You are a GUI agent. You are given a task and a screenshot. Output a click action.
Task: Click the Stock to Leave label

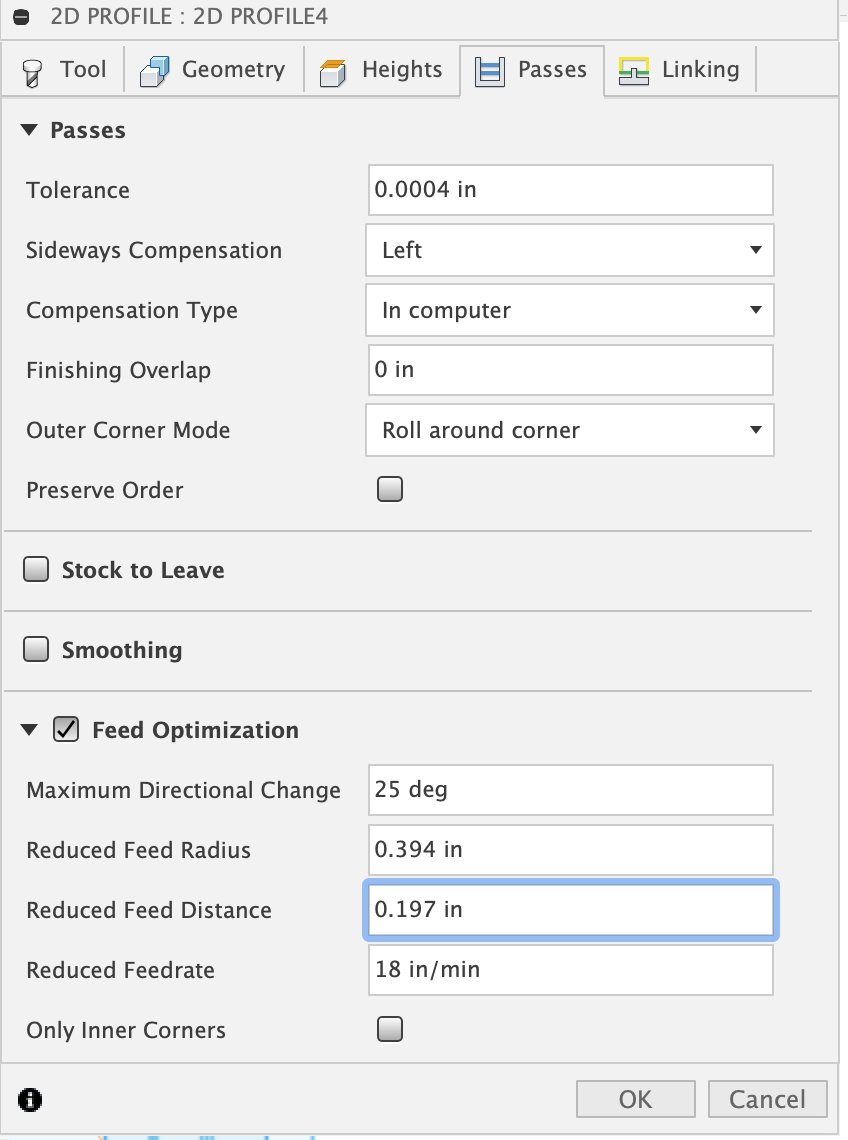click(143, 570)
